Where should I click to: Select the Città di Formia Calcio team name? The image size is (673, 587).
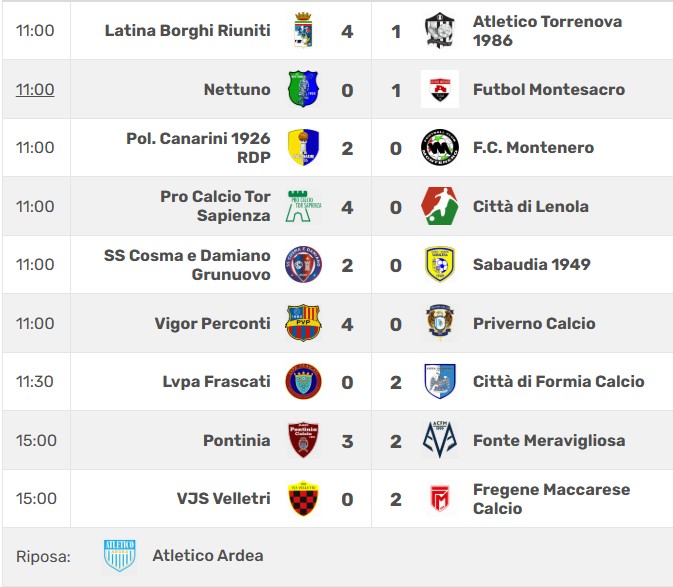coord(558,381)
